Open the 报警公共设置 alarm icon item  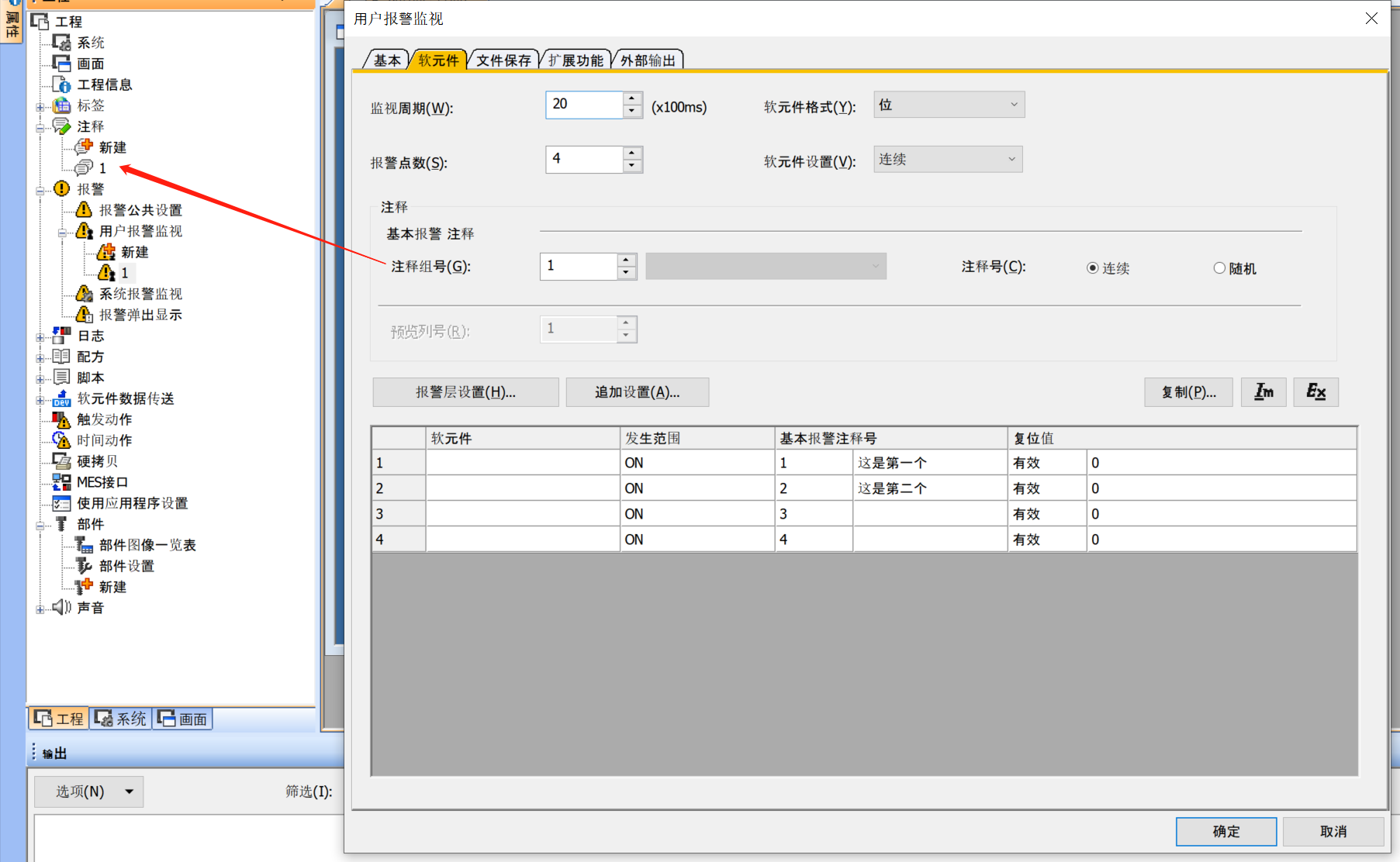point(84,210)
